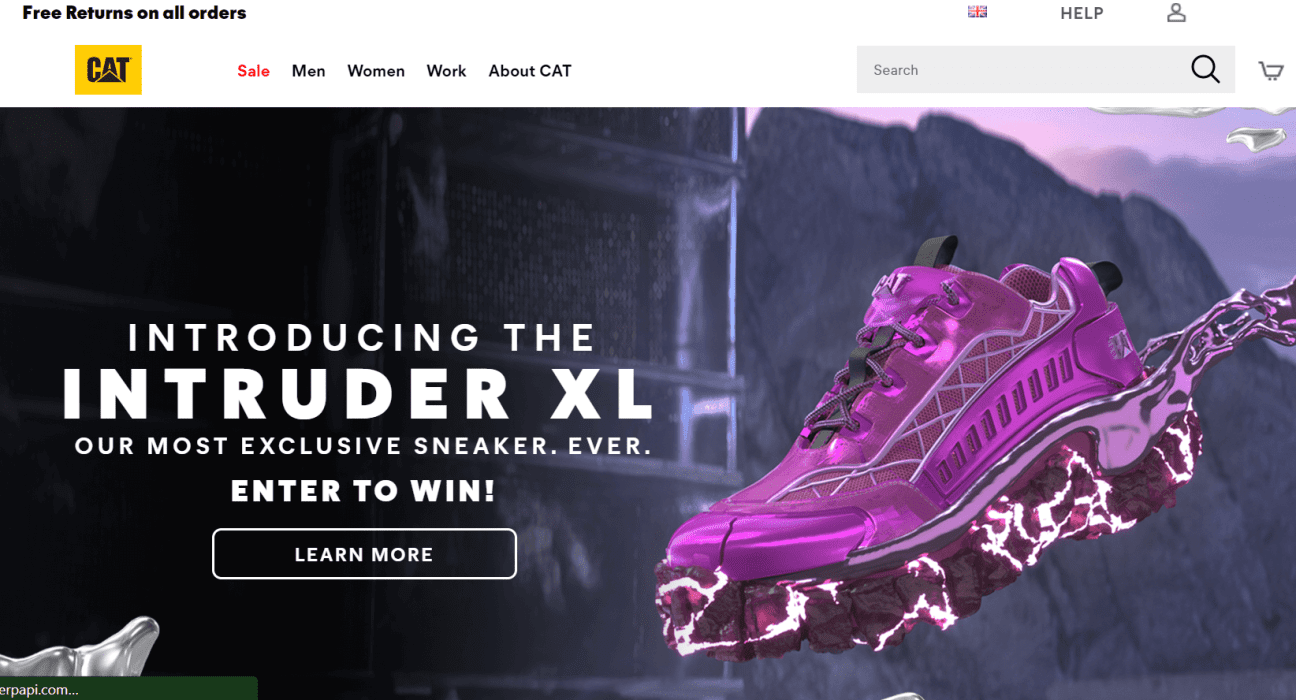Open the HELP link in header
Viewport: 1296px width, 700px height.
click(1082, 13)
